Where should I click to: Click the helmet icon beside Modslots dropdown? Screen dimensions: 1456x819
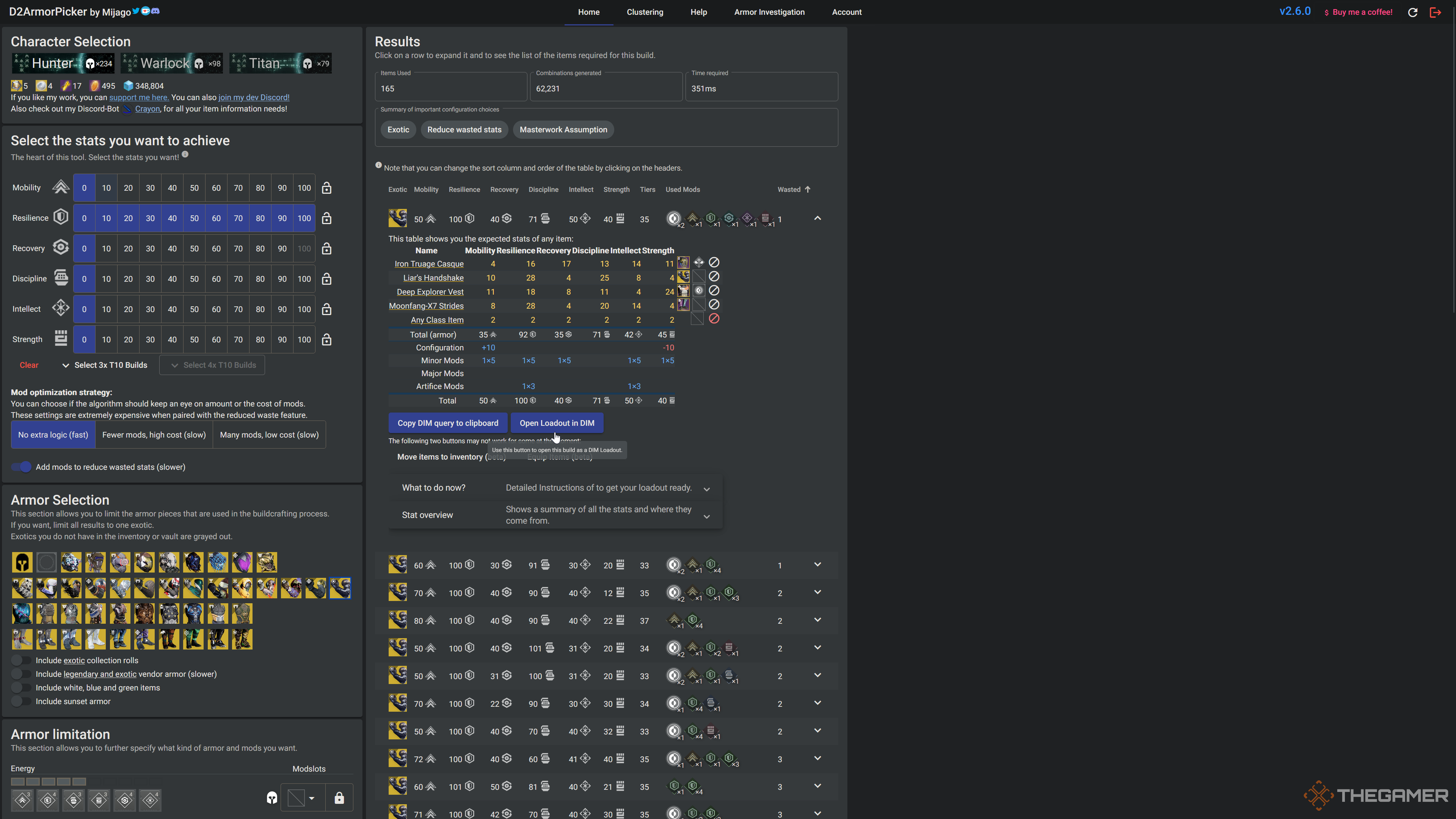[x=272, y=798]
